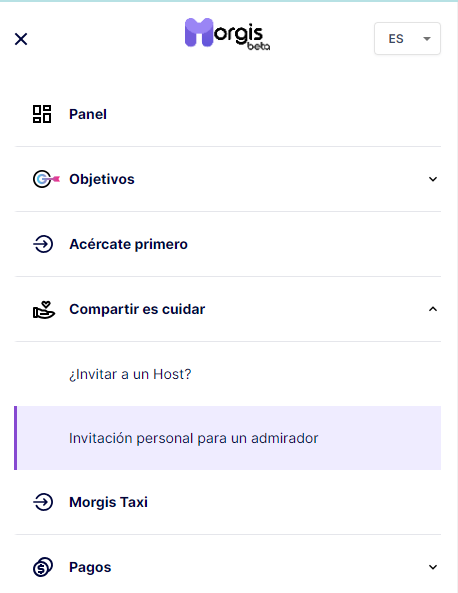Select the Acércate primero menu entry
This screenshot has height=593, width=458.
point(228,244)
